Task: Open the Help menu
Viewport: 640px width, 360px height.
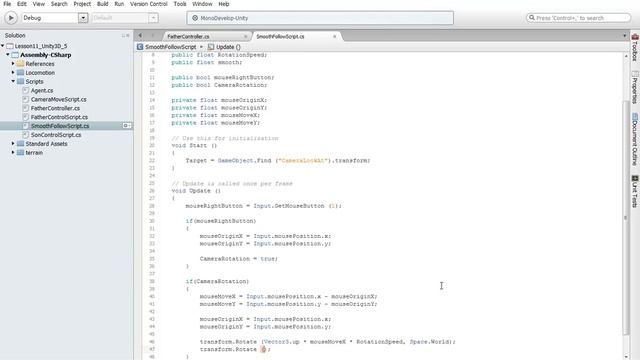Action: 224,4
